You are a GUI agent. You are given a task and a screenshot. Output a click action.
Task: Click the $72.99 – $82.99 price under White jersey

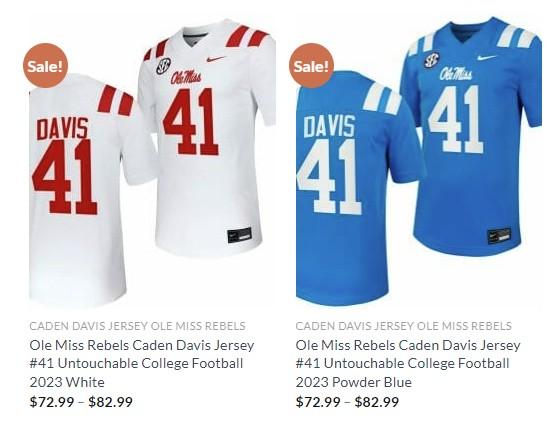pos(81,402)
